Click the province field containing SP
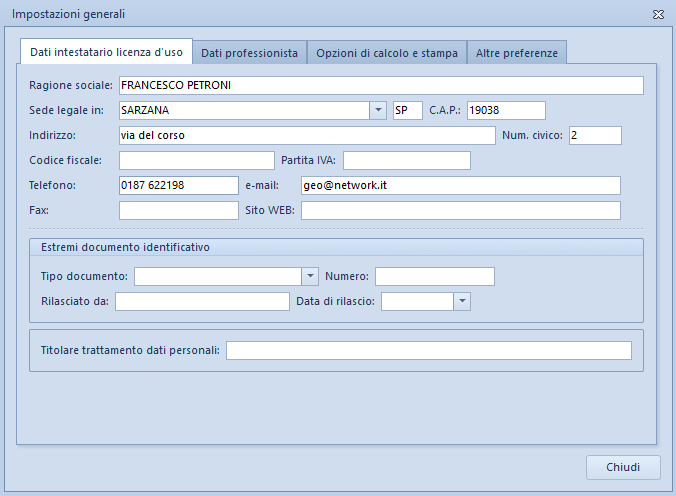The width and height of the screenshot is (676, 496). (x=408, y=110)
